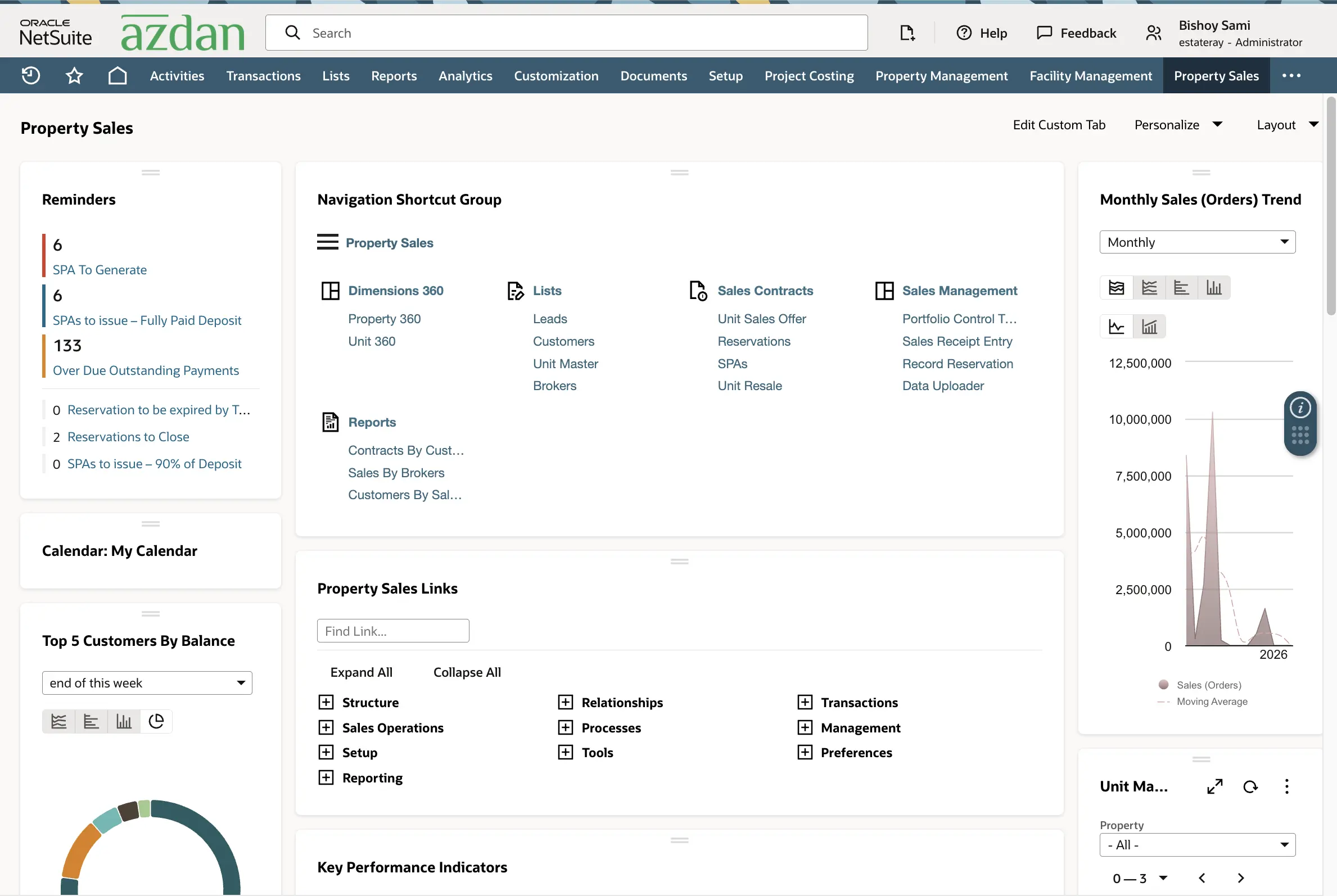Expand the Reporting links group
The image size is (1337, 896).
(326, 778)
